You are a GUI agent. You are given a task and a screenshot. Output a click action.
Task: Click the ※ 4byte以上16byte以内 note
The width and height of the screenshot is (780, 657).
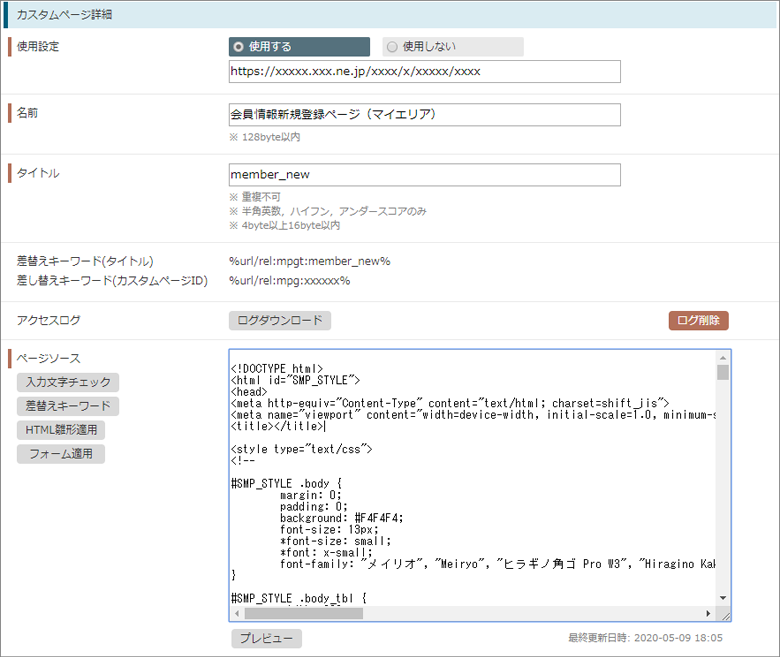[284, 225]
